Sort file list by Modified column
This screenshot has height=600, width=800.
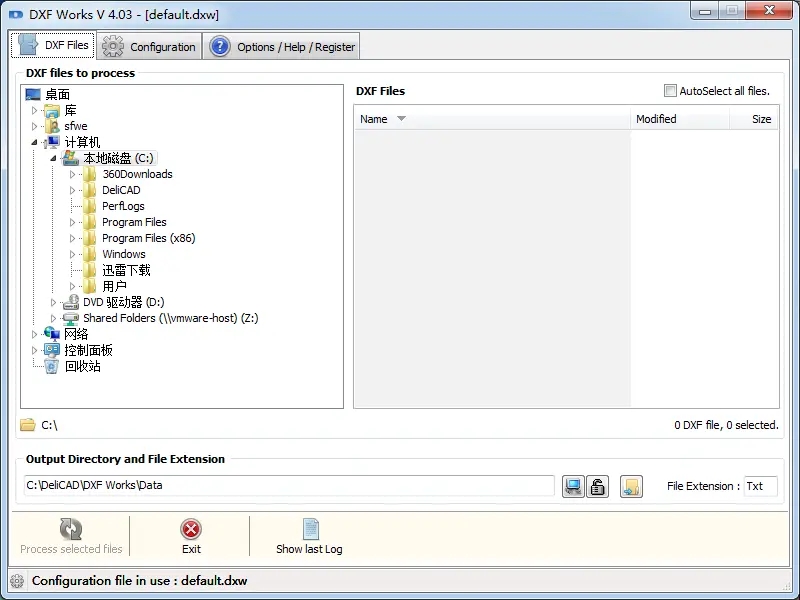pos(680,119)
